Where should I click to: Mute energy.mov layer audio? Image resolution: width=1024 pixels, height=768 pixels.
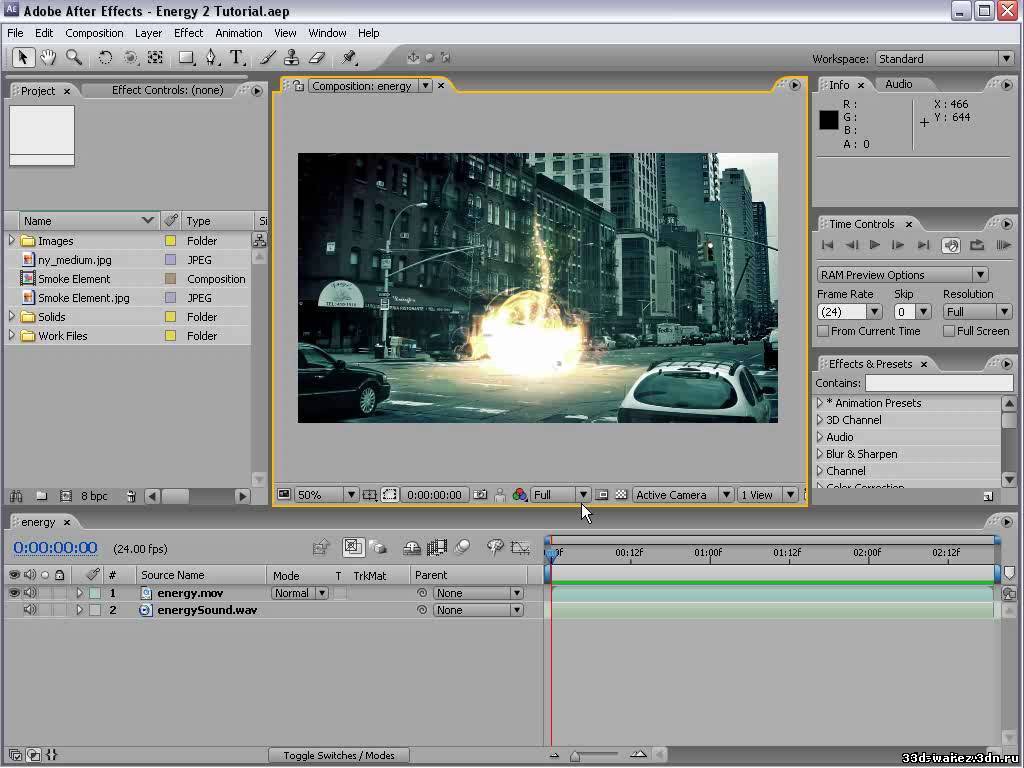coord(30,593)
